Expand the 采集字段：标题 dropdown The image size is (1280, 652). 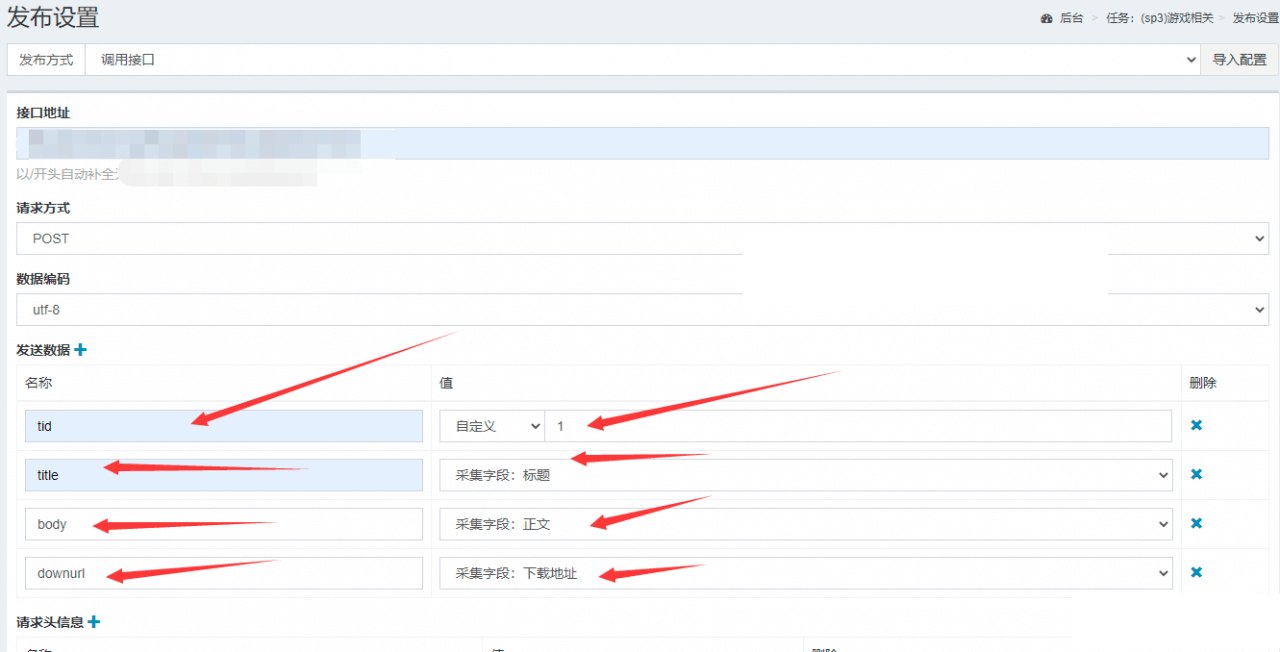805,475
